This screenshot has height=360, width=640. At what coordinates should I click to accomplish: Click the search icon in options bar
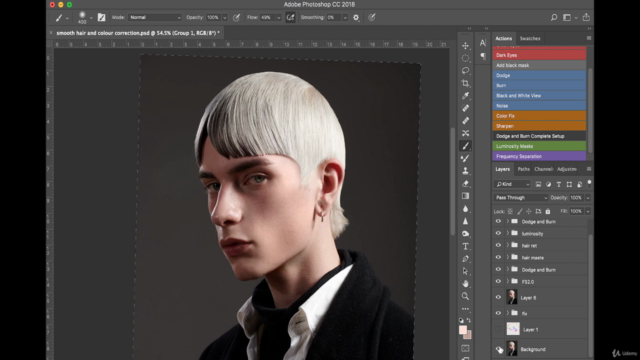[554, 18]
